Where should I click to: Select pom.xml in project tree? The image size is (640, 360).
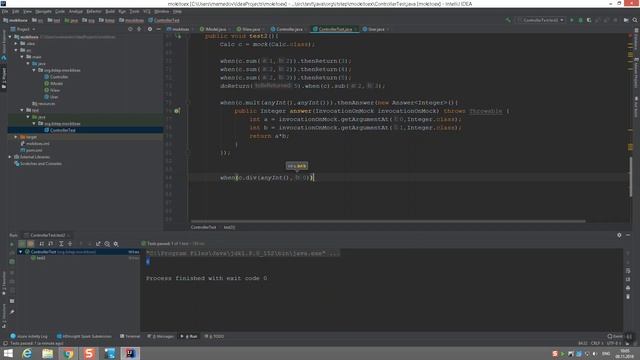click(31, 150)
